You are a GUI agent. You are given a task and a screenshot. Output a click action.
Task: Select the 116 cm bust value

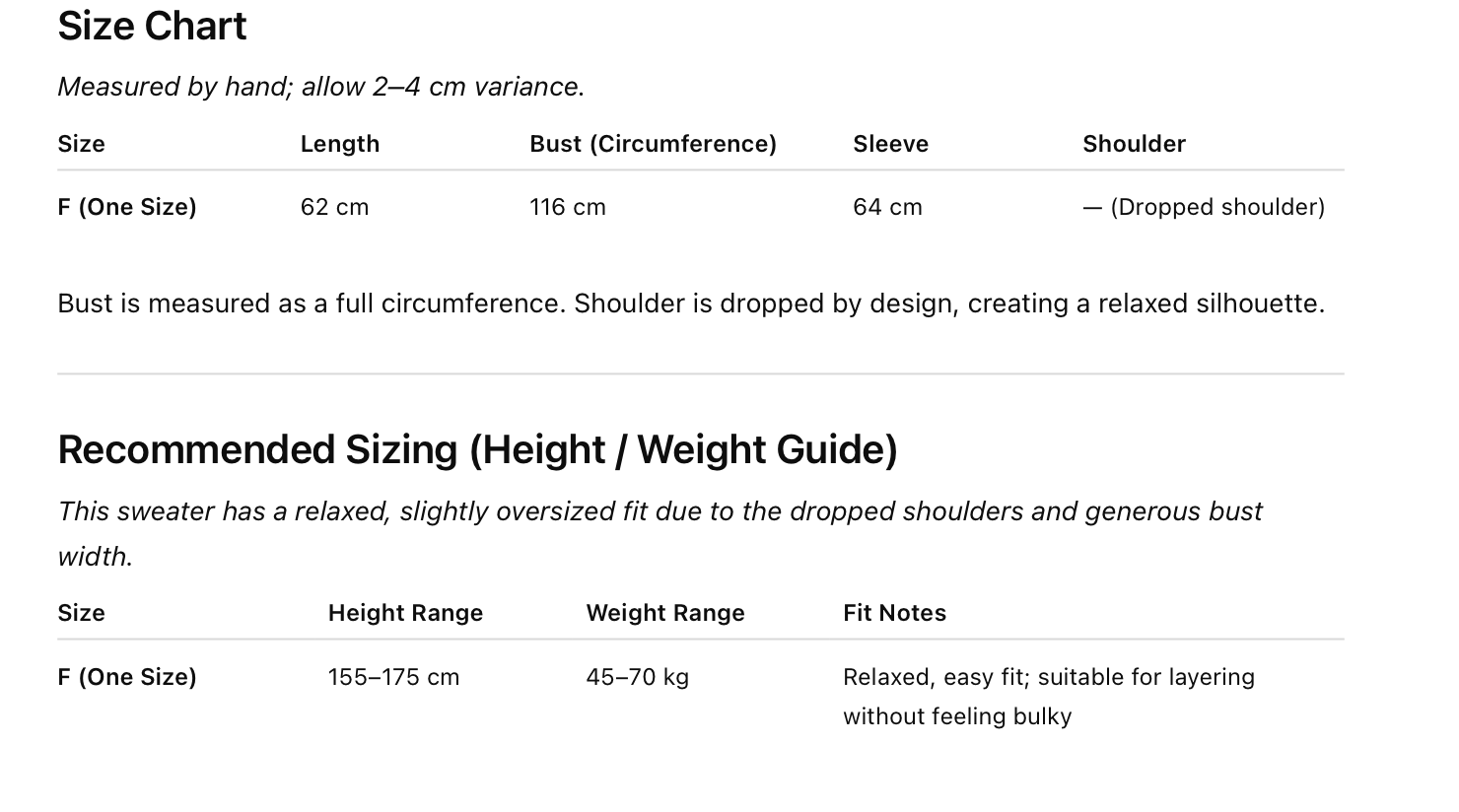pos(567,207)
